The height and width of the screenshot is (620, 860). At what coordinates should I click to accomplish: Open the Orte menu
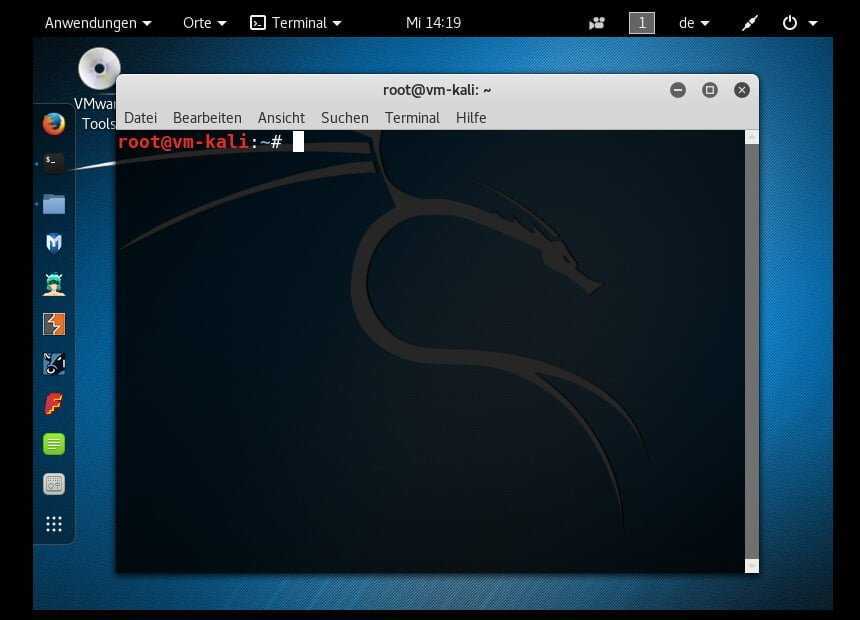[x=205, y=23]
